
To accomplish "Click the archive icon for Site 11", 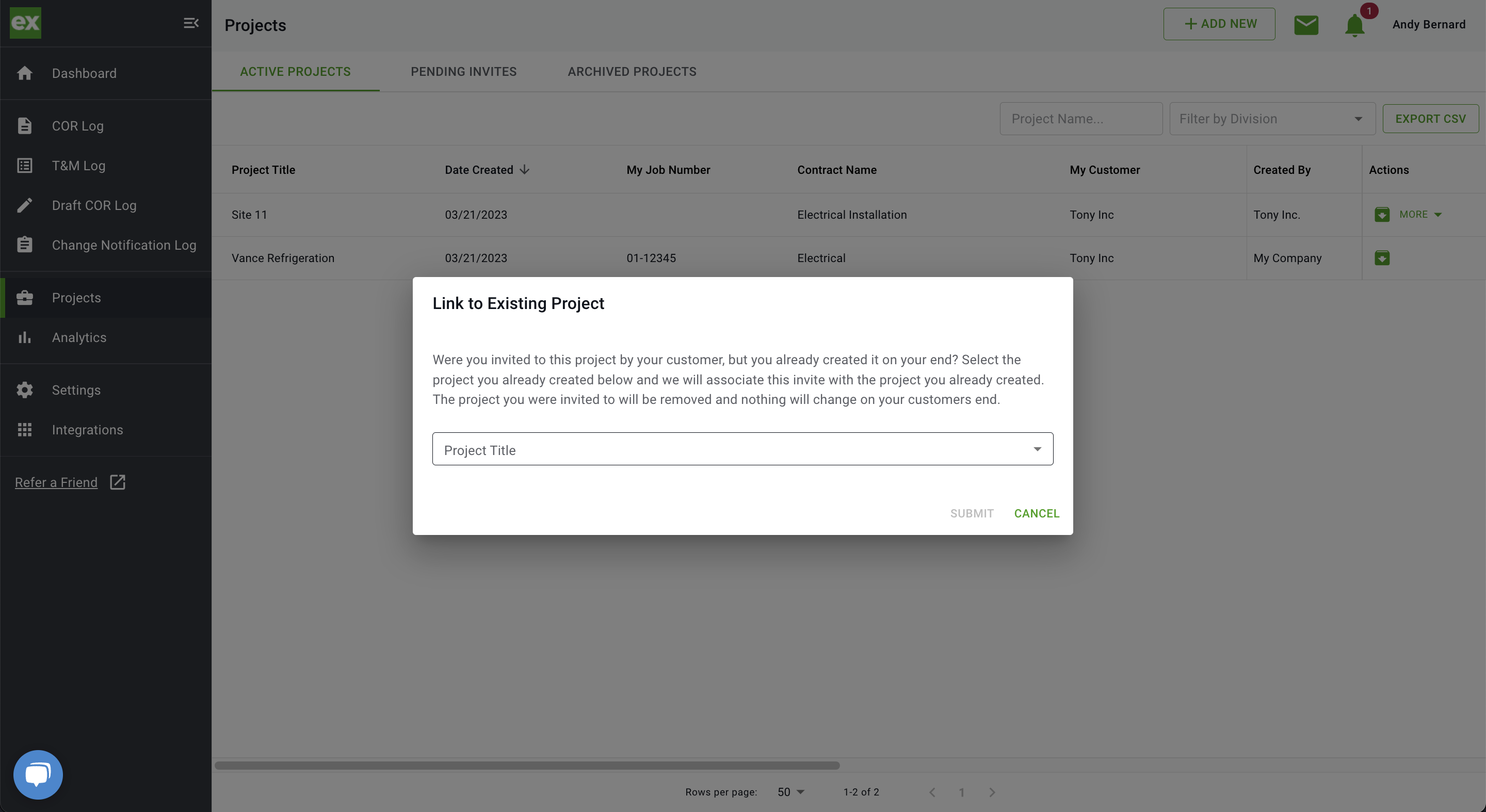I will [1382, 215].
